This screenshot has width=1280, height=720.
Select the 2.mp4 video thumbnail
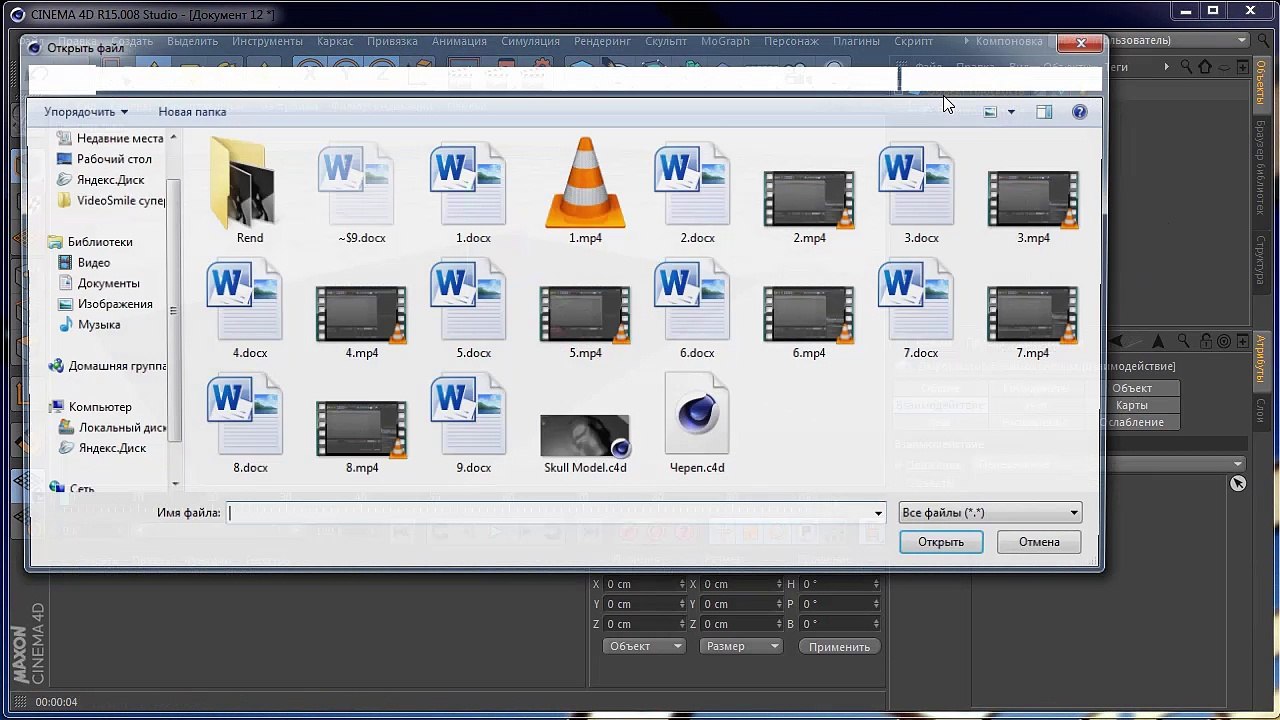click(x=809, y=199)
